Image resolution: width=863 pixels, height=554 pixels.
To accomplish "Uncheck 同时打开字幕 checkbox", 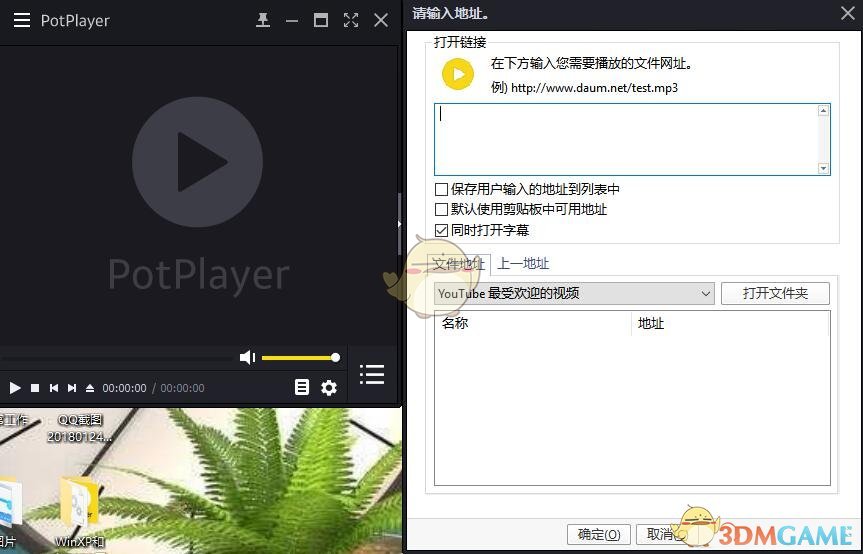I will pos(441,231).
